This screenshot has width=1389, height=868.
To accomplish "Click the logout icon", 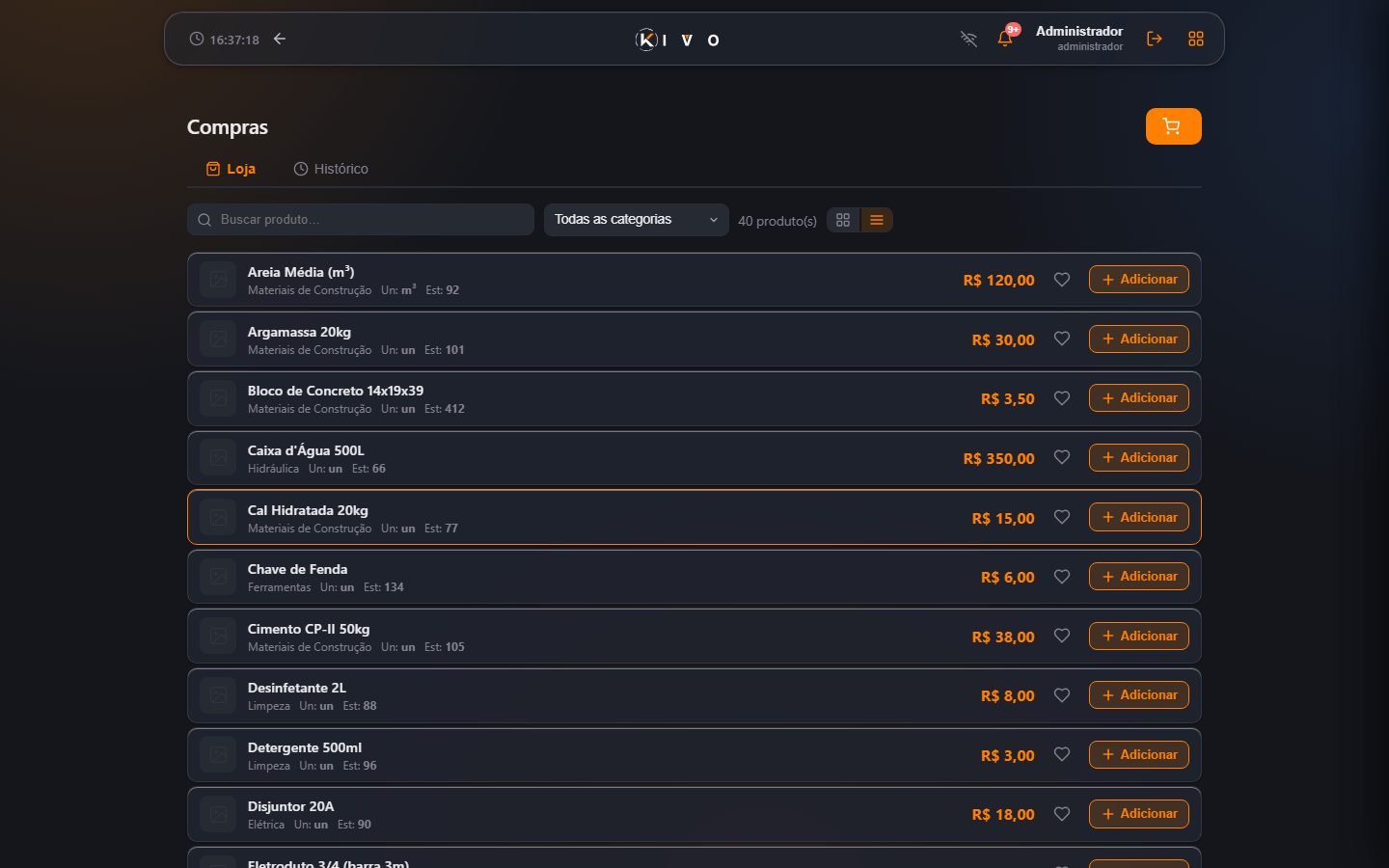I will 1155,39.
